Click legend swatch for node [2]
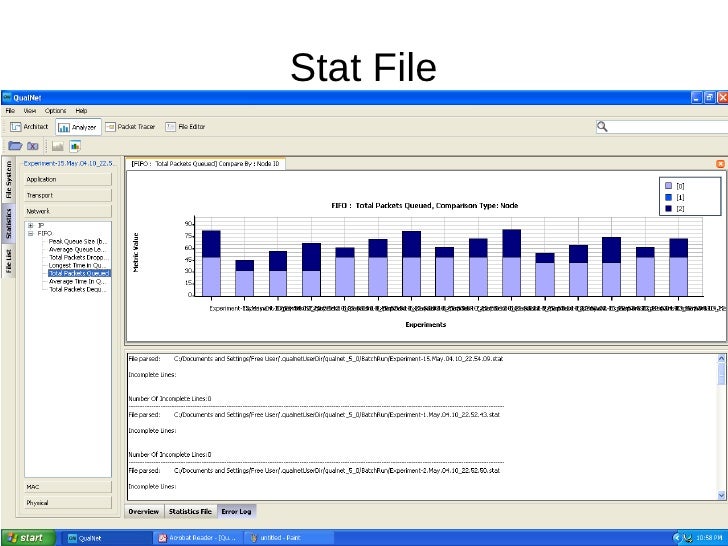Screen dimensions: 728x546 669,209
